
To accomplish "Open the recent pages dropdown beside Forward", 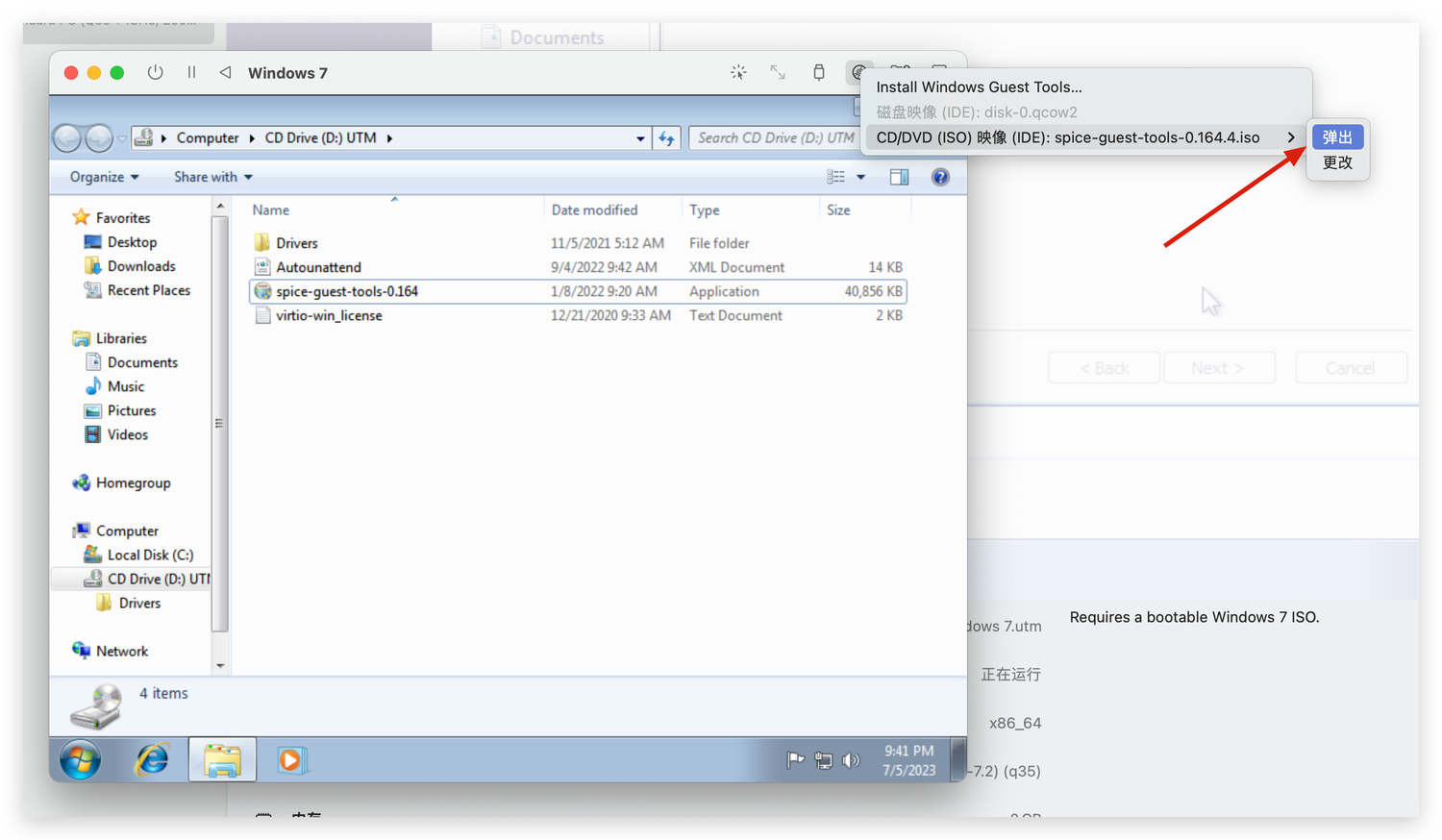I will click(x=122, y=138).
